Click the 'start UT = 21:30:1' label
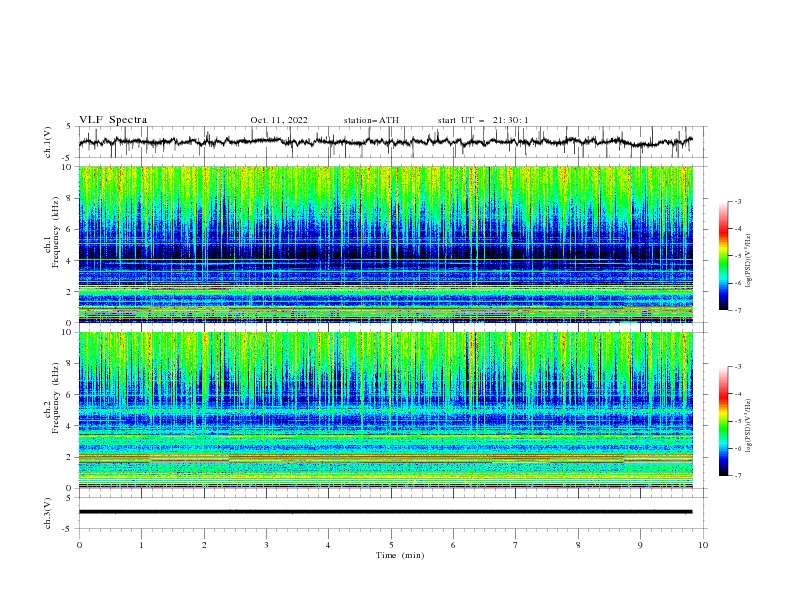The image size is (792, 612). pos(483,120)
